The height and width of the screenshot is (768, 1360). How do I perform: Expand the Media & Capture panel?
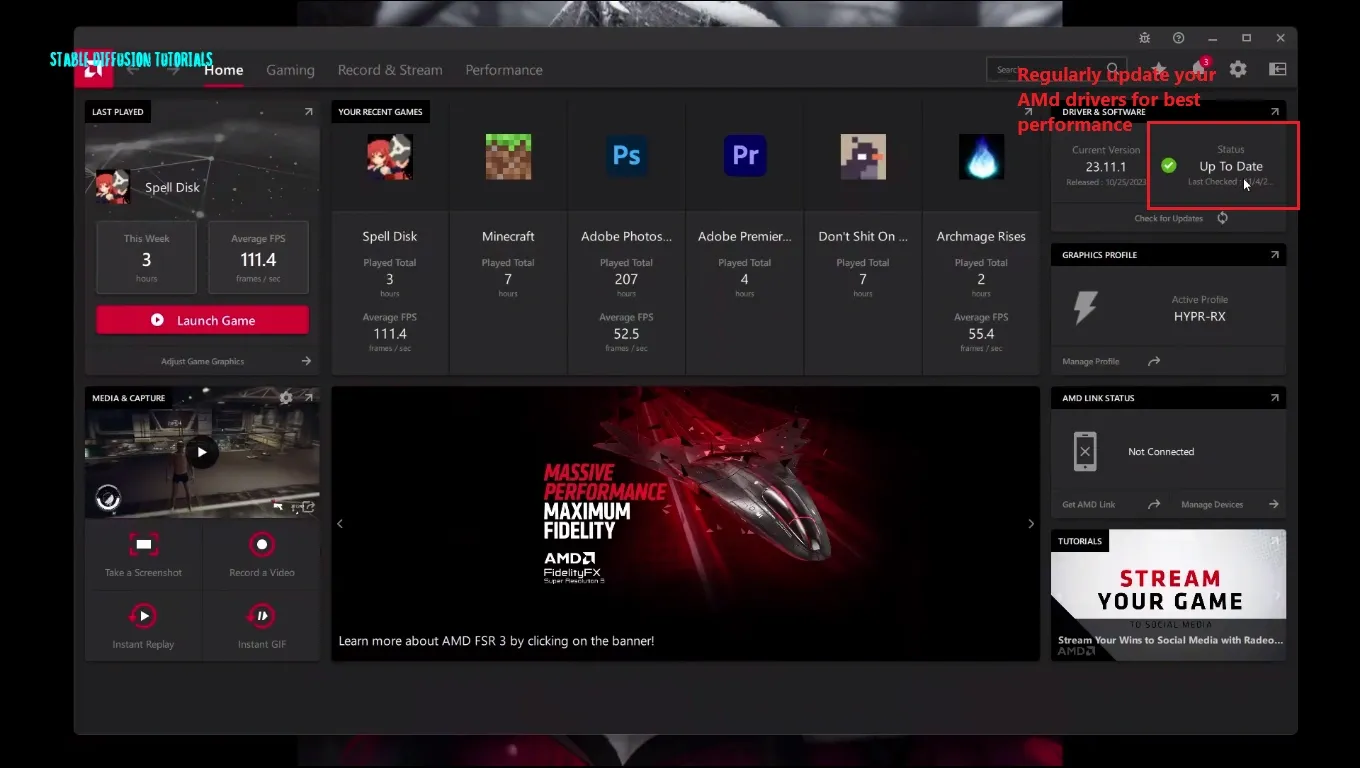tap(308, 398)
